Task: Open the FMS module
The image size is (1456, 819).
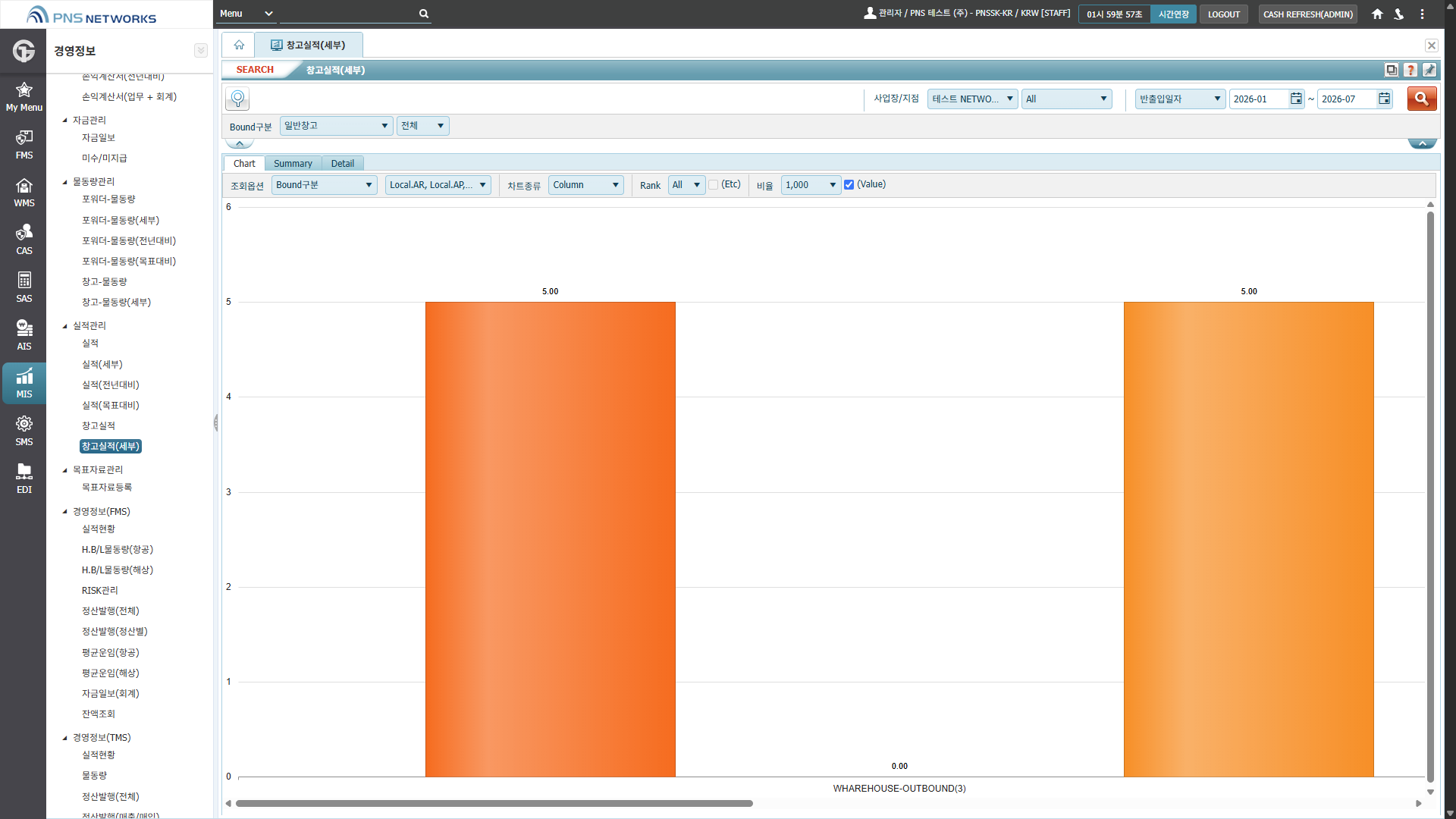Action: click(x=24, y=145)
